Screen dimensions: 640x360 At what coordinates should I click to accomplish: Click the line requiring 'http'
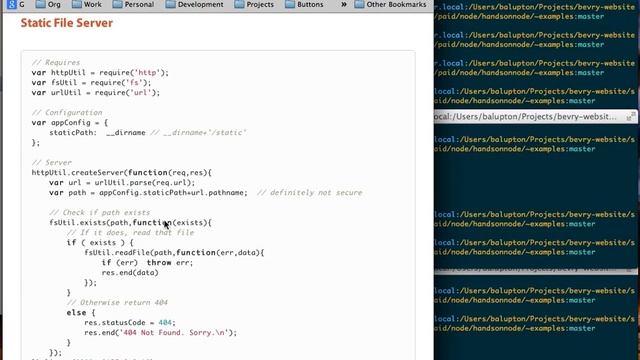click(x=100, y=73)
